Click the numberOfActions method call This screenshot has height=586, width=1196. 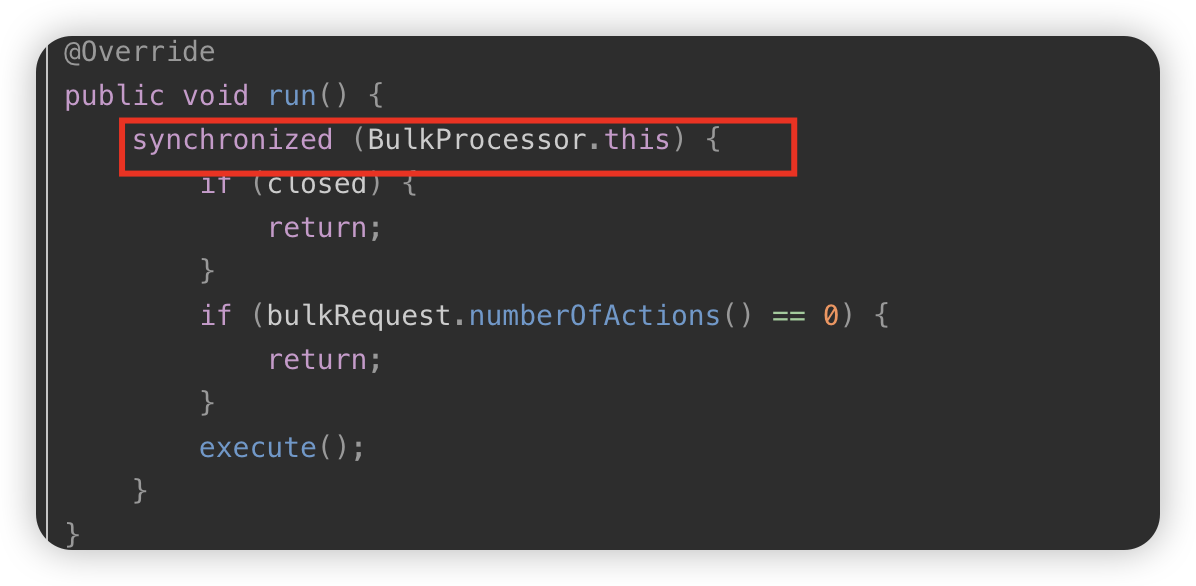[594, 316]
